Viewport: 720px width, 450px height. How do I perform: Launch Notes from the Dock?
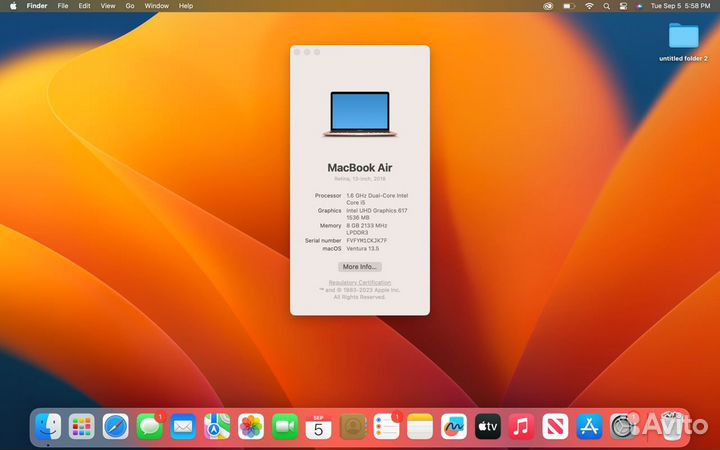(420, 427)
